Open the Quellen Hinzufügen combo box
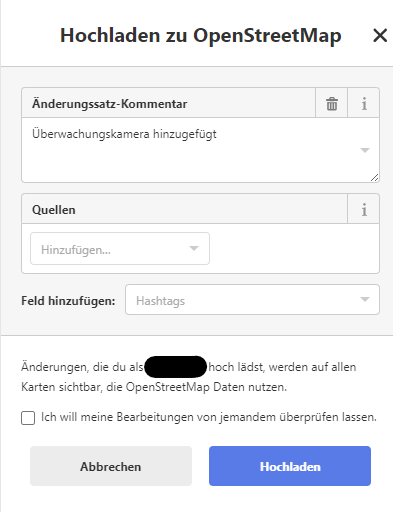 click(120, 249)
